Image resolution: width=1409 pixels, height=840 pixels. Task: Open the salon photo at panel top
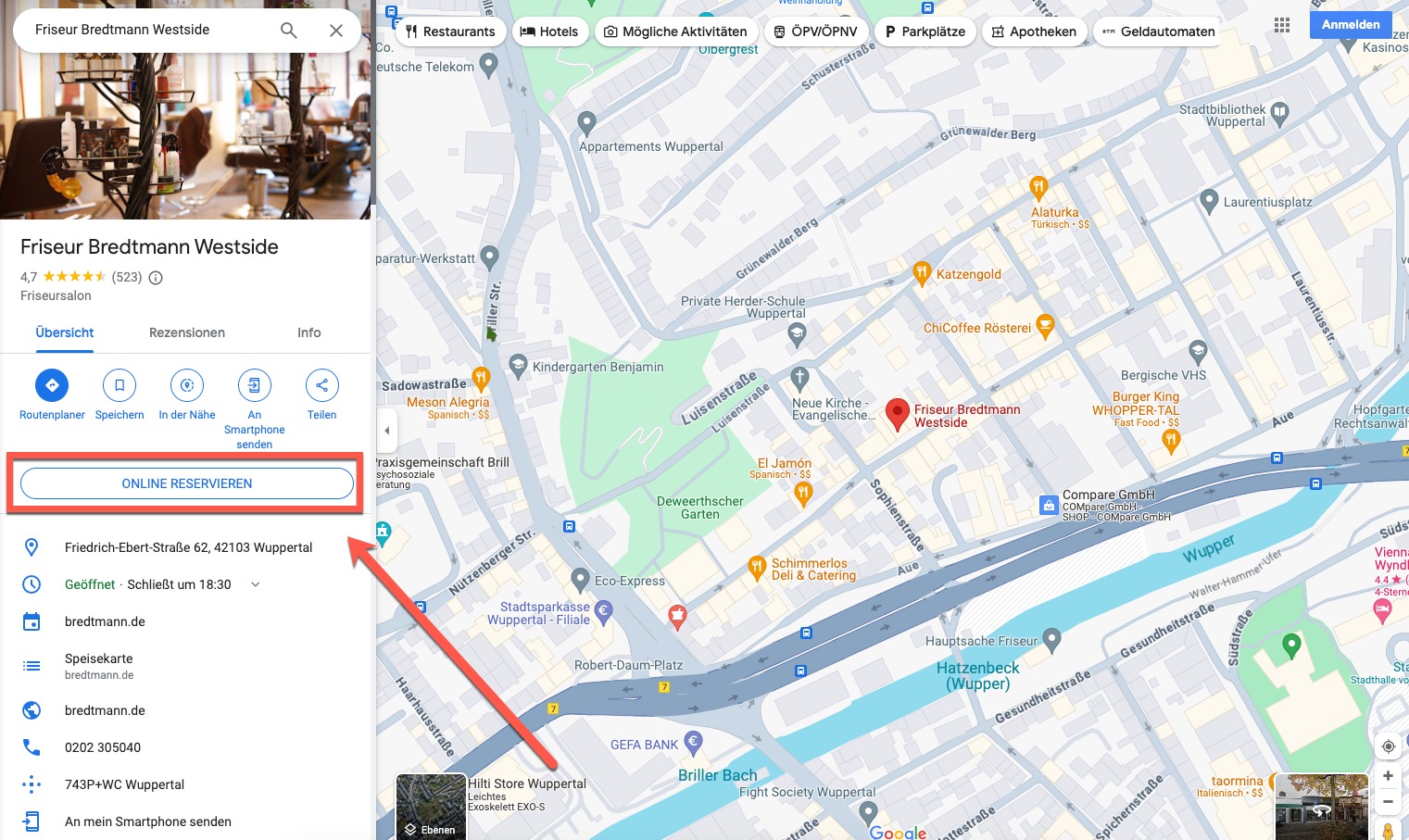point(185,135)
